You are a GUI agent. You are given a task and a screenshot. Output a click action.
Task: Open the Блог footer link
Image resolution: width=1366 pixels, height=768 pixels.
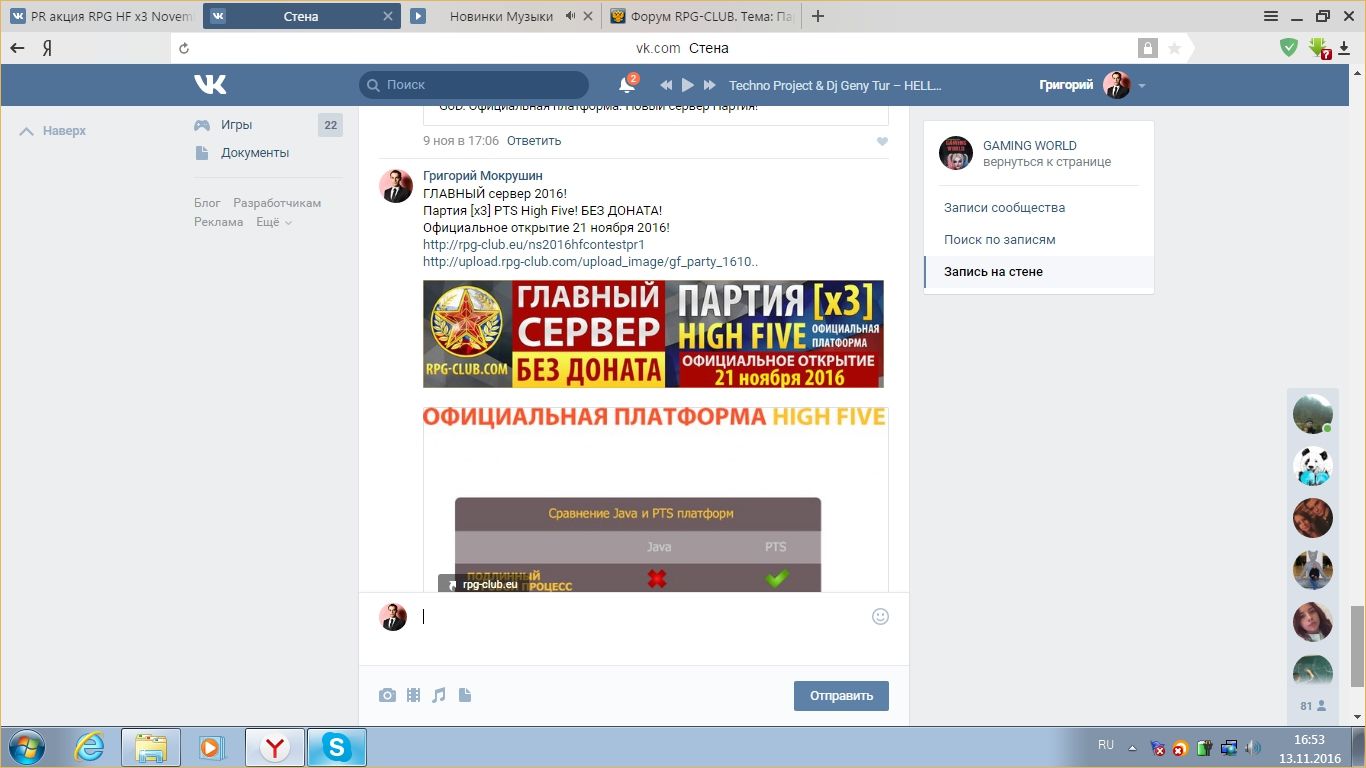coord(207,203)
